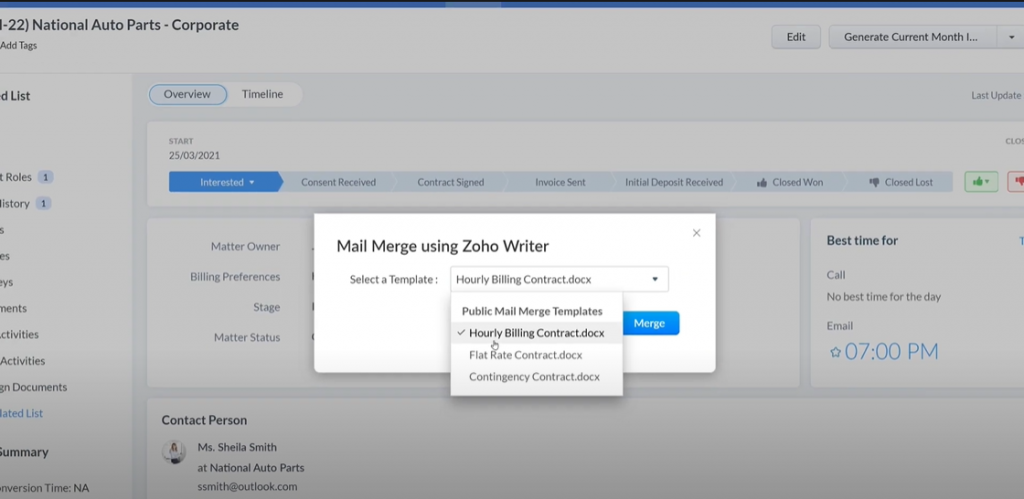Select the Closed Won stage
1024x499 pixels.
[x=789, y=182]
